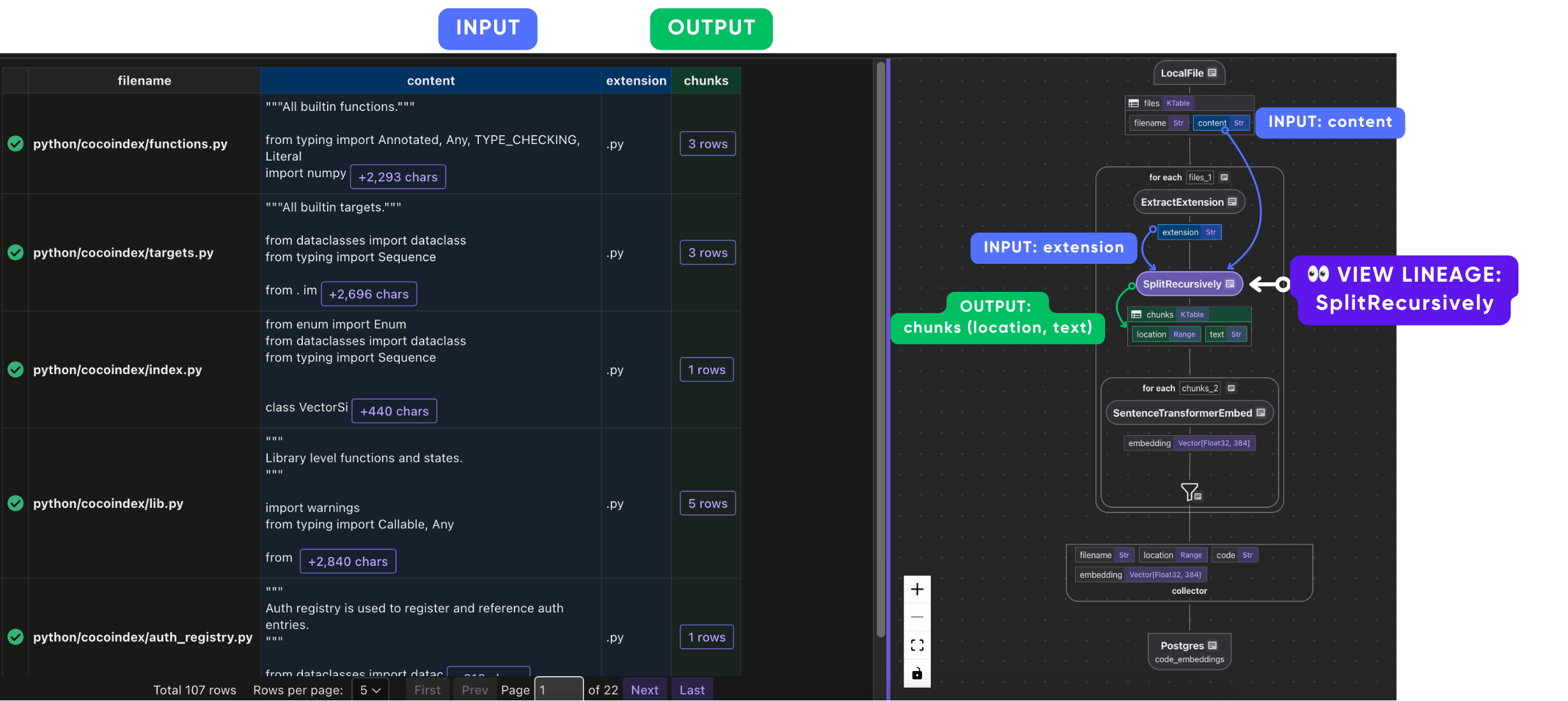1568x701 pixels.
Task: Click the table vertical scrollbar
Action: coord(881,349)
